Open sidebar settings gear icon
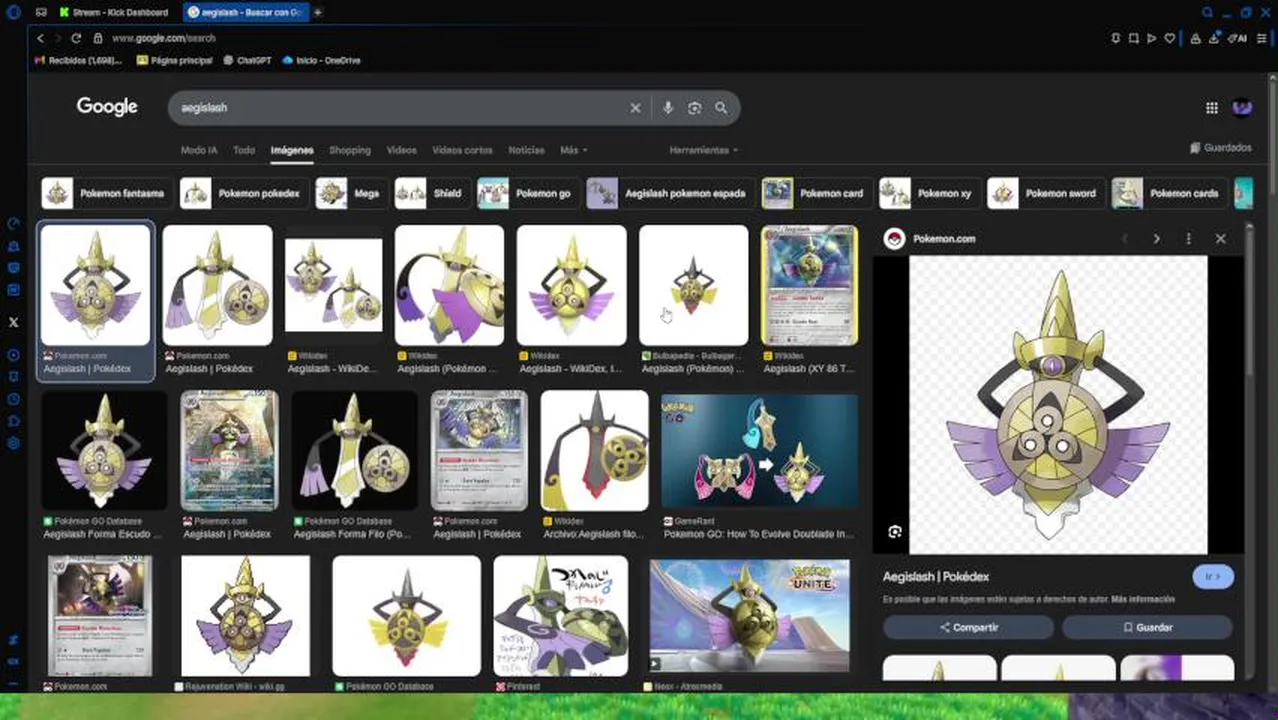This screenshot has height=720, width=1278. pyautogui.click(x=13, y=443)
